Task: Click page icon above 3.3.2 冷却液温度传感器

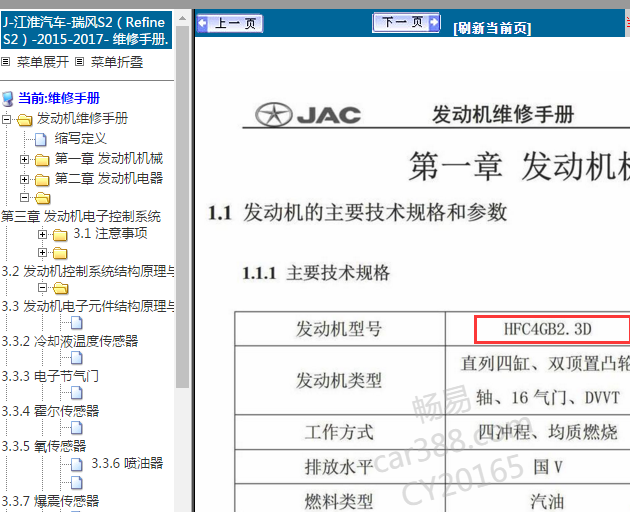Action: [77, 323]
